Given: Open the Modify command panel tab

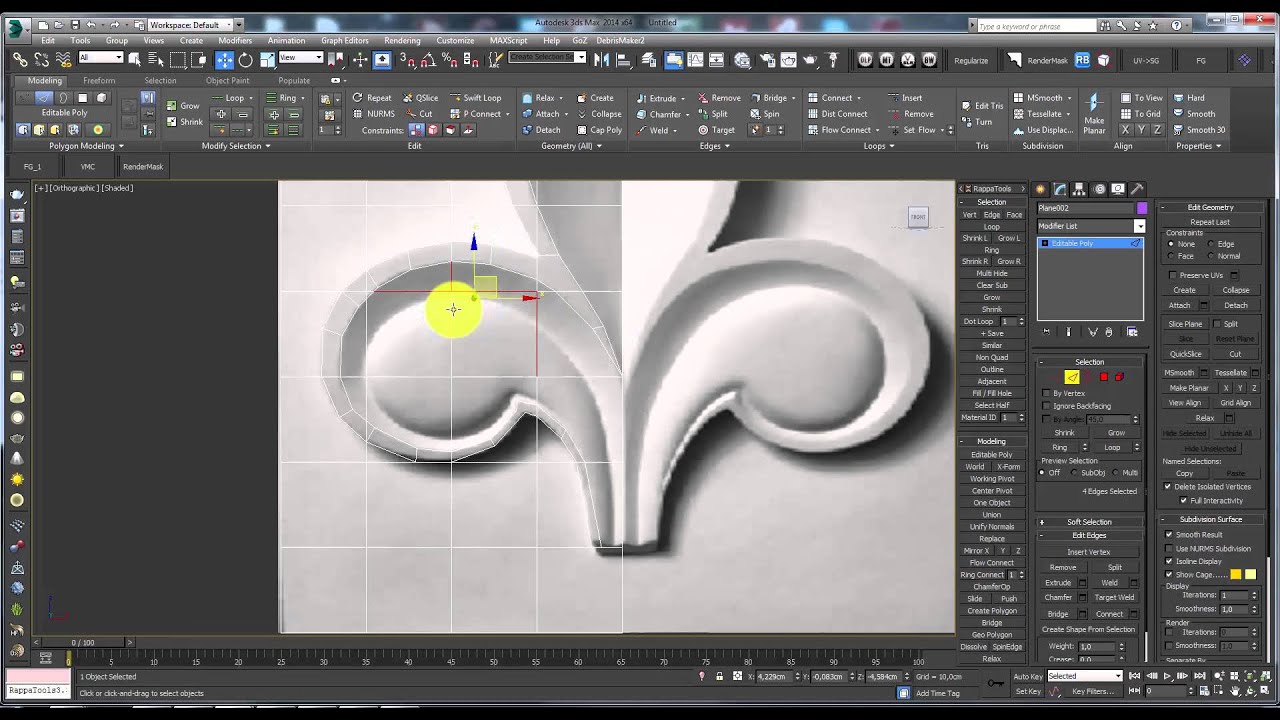Looking at the screenshot, I should tap(1060, 189).
